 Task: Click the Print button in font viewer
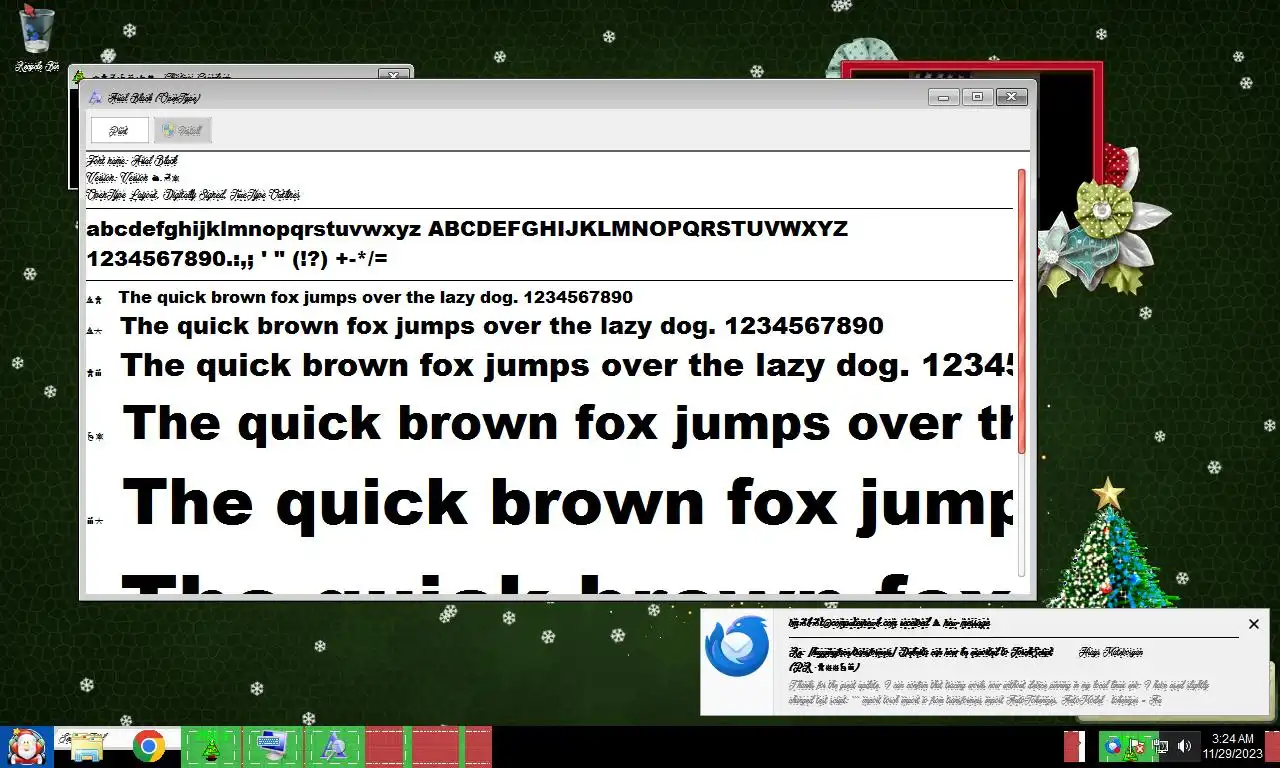click(x=120, y=130)
